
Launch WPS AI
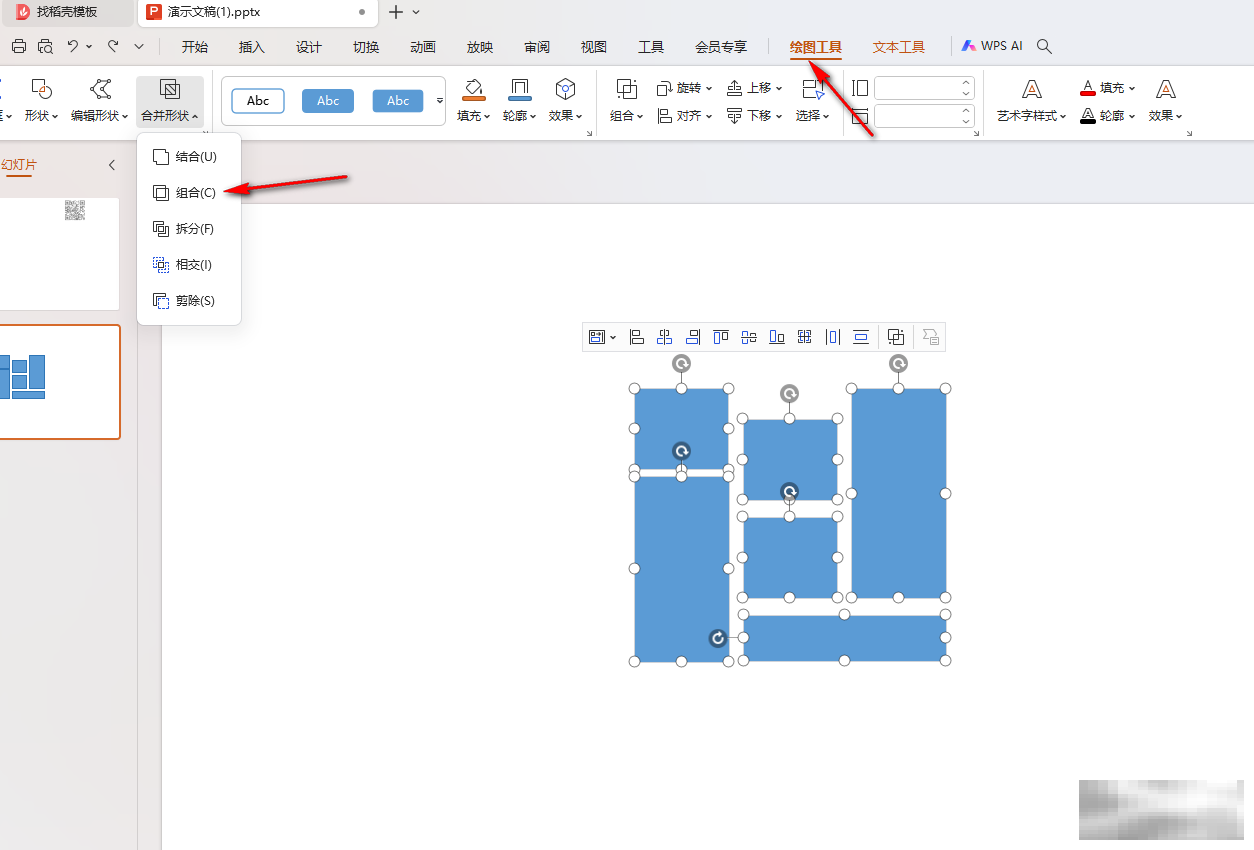point(992,46)
